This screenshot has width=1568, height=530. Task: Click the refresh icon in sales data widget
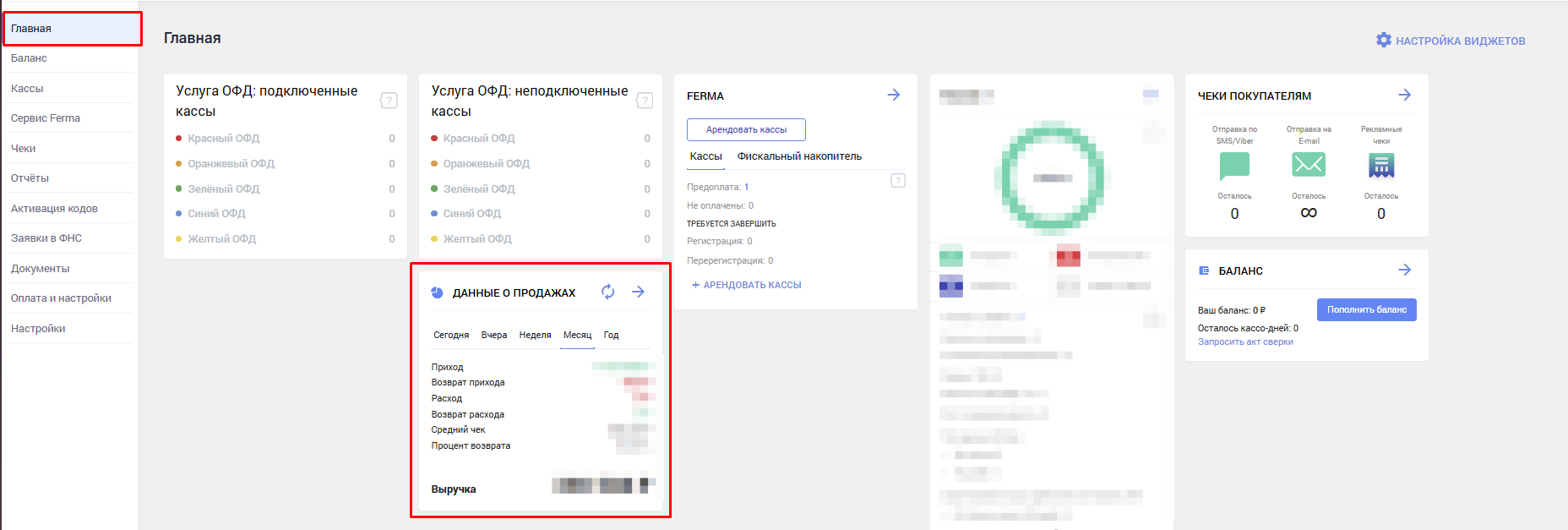pyautogui.click(x=607, y=292)
